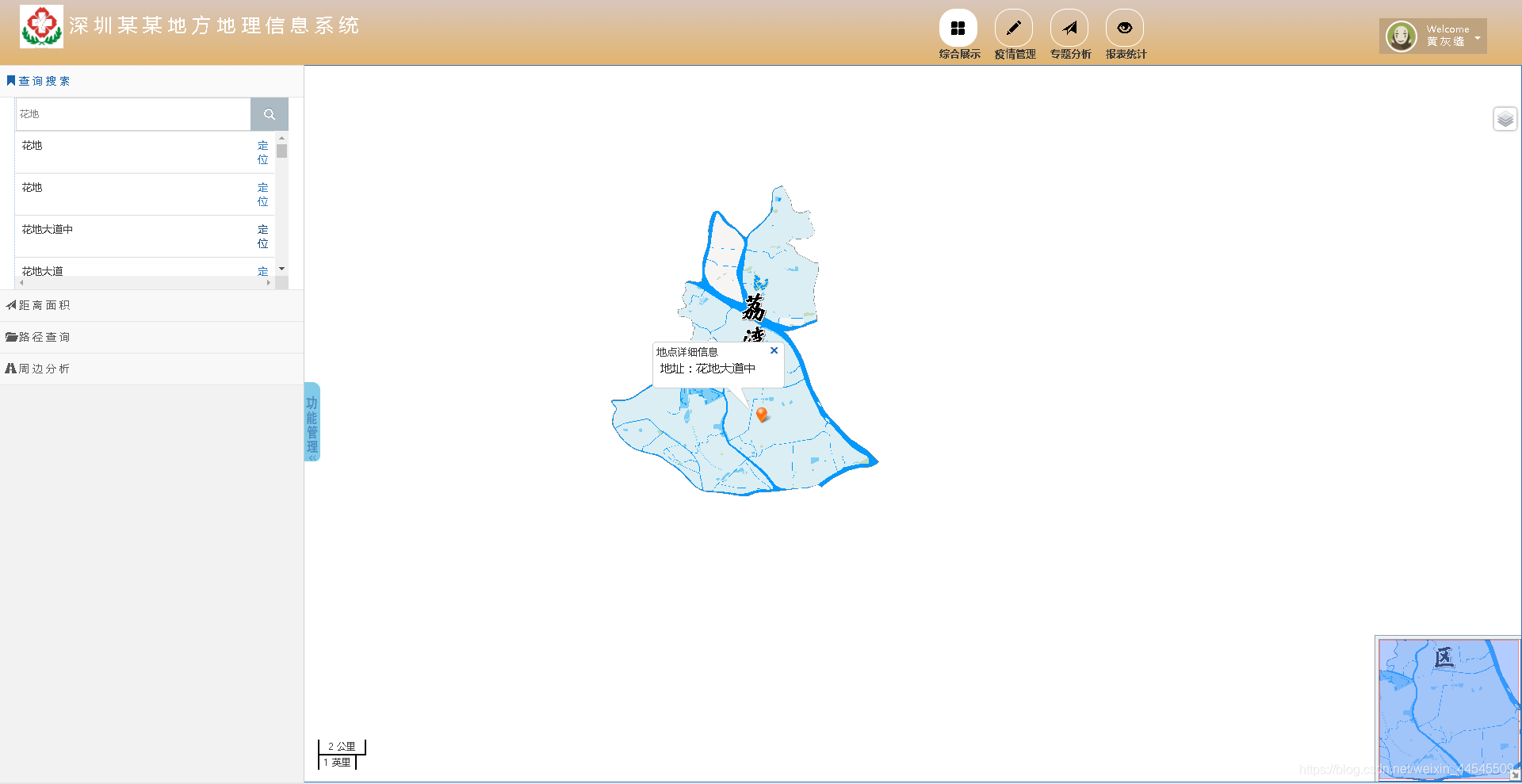Click the 地址：花地大道中 popup text

tap(707, 369)
